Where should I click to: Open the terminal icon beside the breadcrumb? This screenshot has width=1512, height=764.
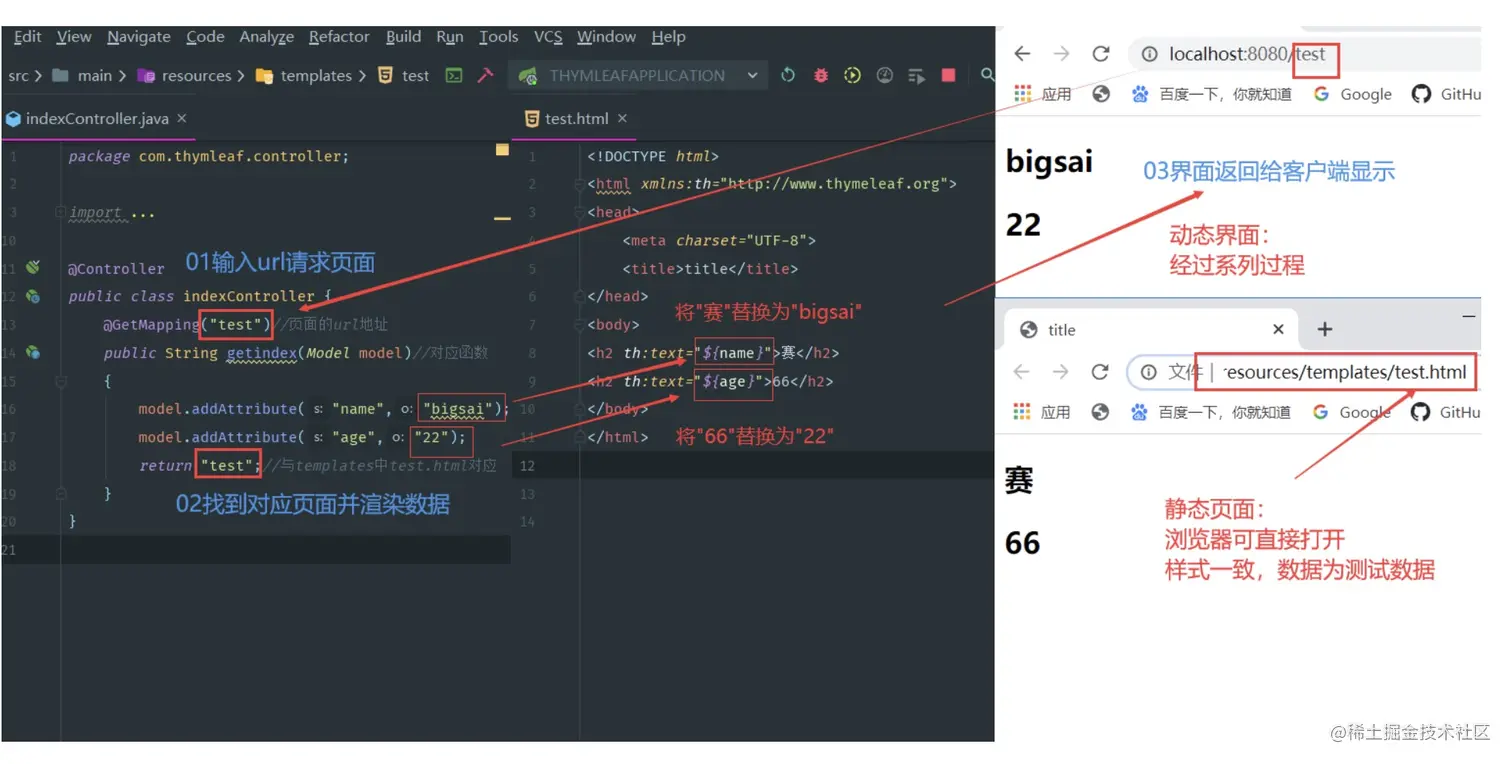tap(454, 75)
